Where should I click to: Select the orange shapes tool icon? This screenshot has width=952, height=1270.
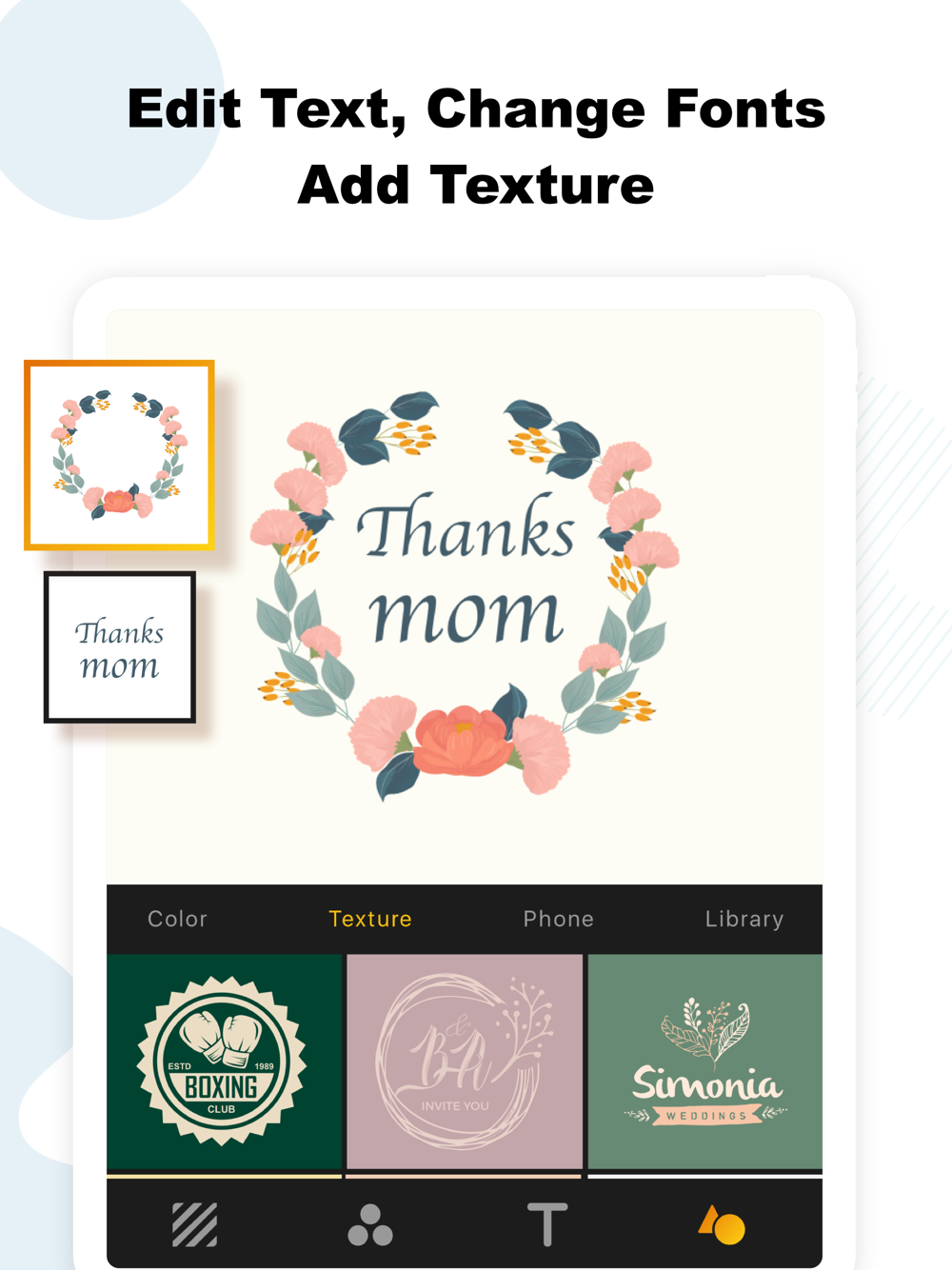[x=722, y=1225]
